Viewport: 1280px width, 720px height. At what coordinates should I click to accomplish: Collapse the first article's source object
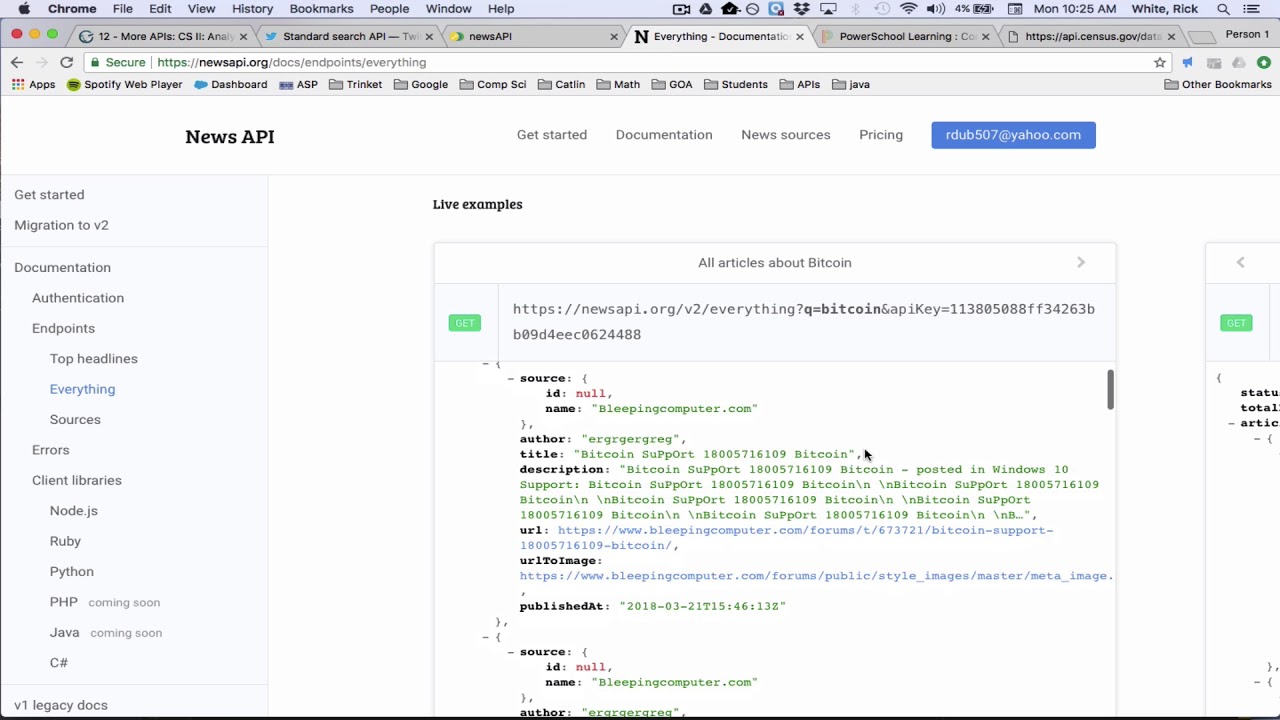tap(510, 378)
